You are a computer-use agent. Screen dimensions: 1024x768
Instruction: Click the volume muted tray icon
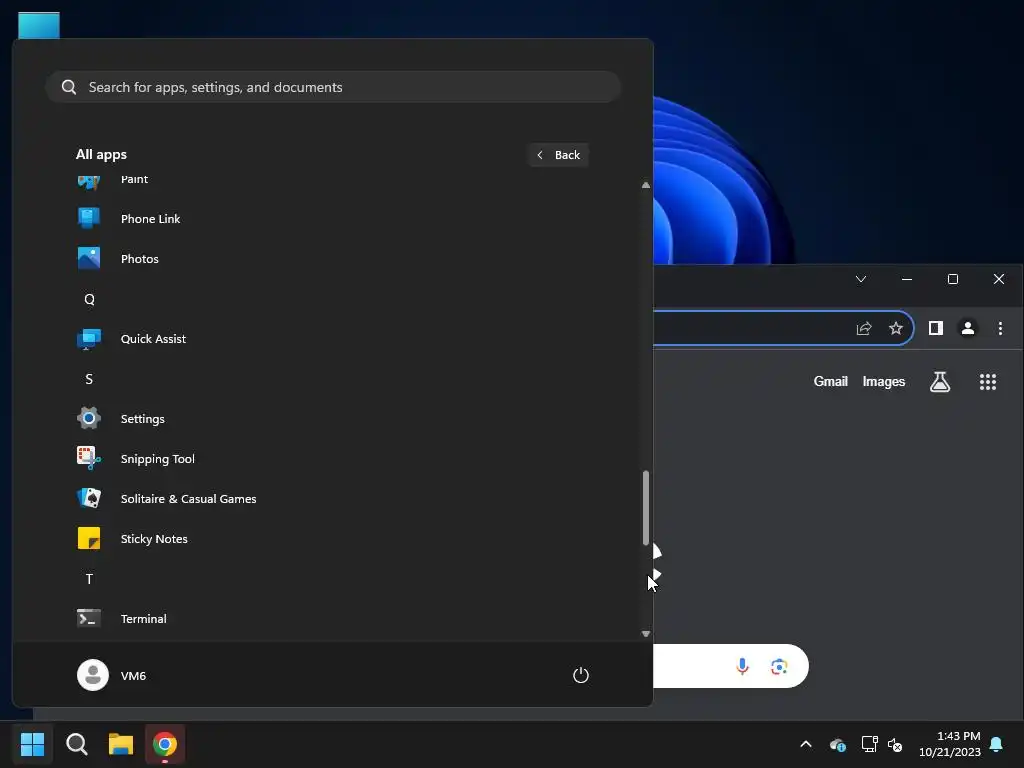[x=895, y=744]
